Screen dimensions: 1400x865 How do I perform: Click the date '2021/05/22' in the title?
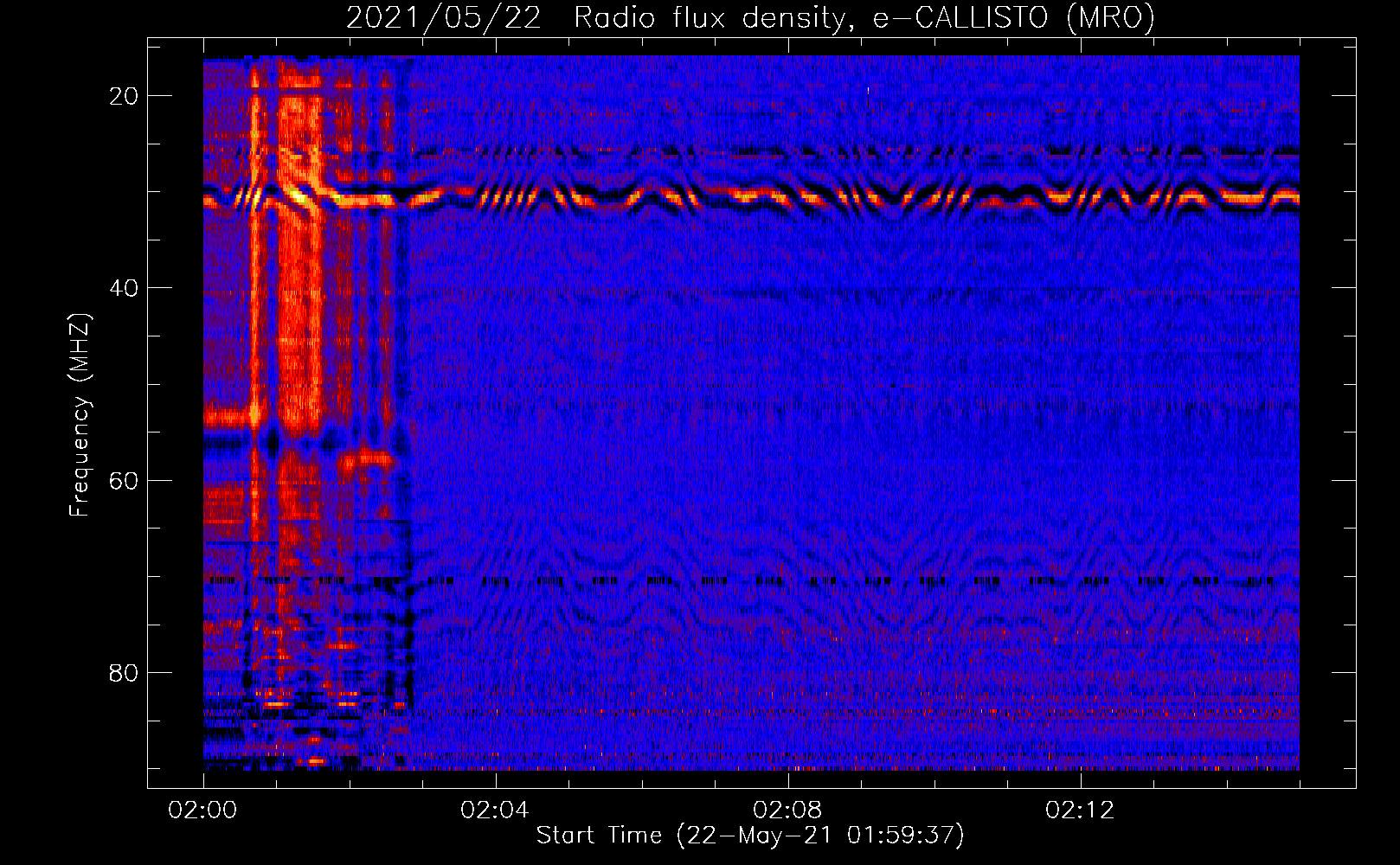[x=443, y=18]
